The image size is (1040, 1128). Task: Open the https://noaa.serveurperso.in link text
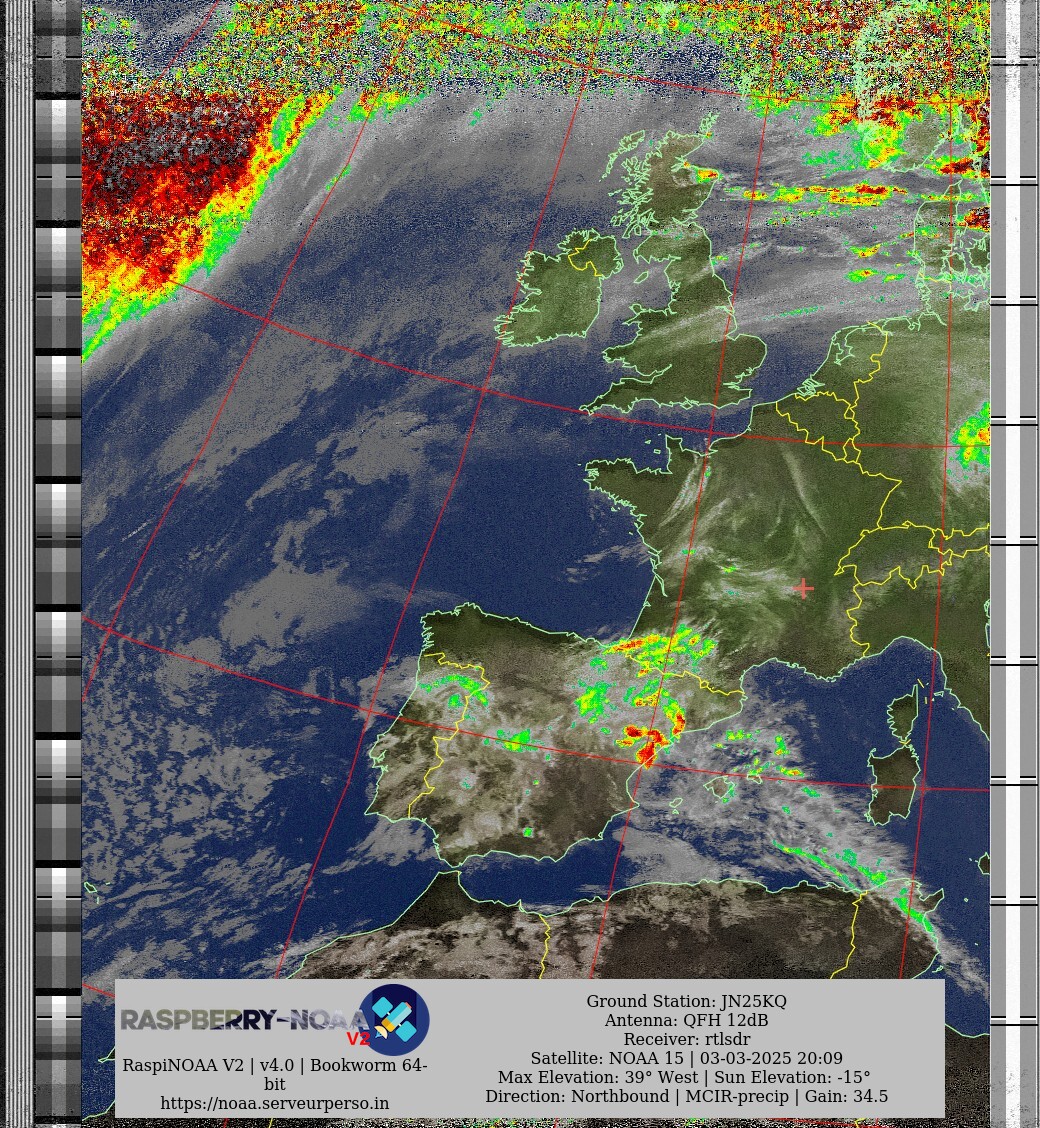tap(275, 1103)
